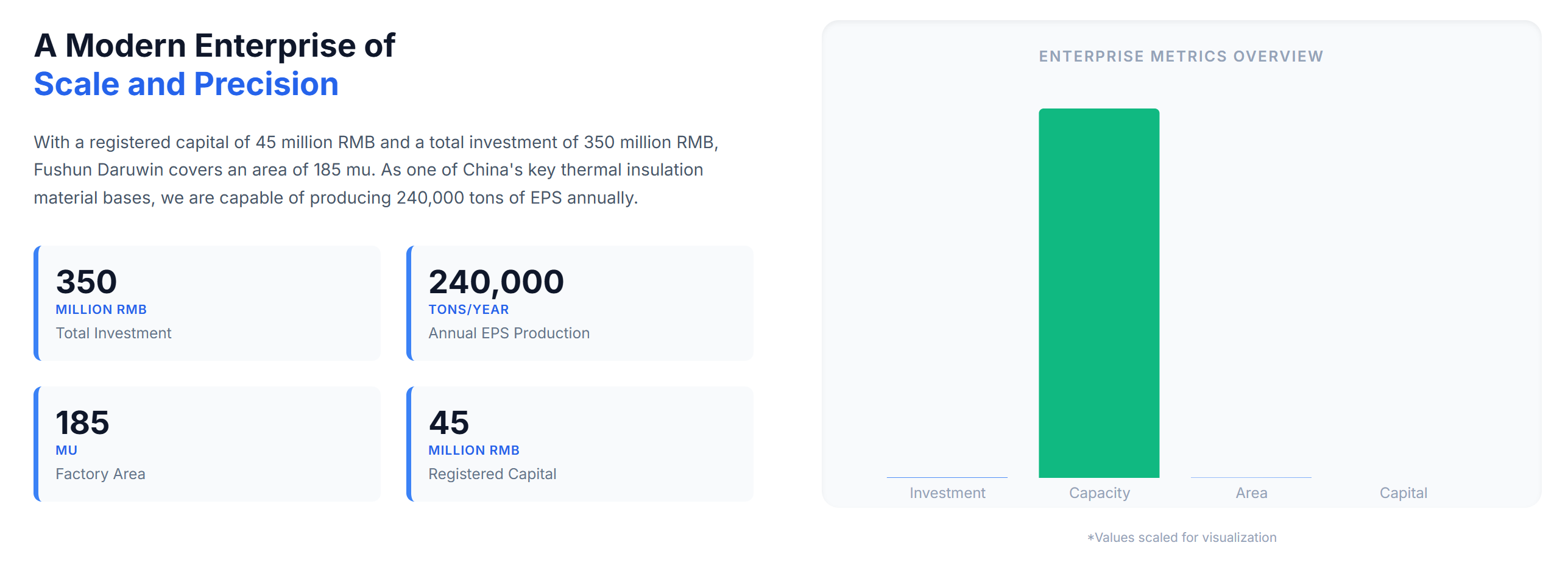Select the 240,000 stat card
Image resolution: width=1568 pixels, height=562 pixels.
pyautogui.click(x=580, y=303)
